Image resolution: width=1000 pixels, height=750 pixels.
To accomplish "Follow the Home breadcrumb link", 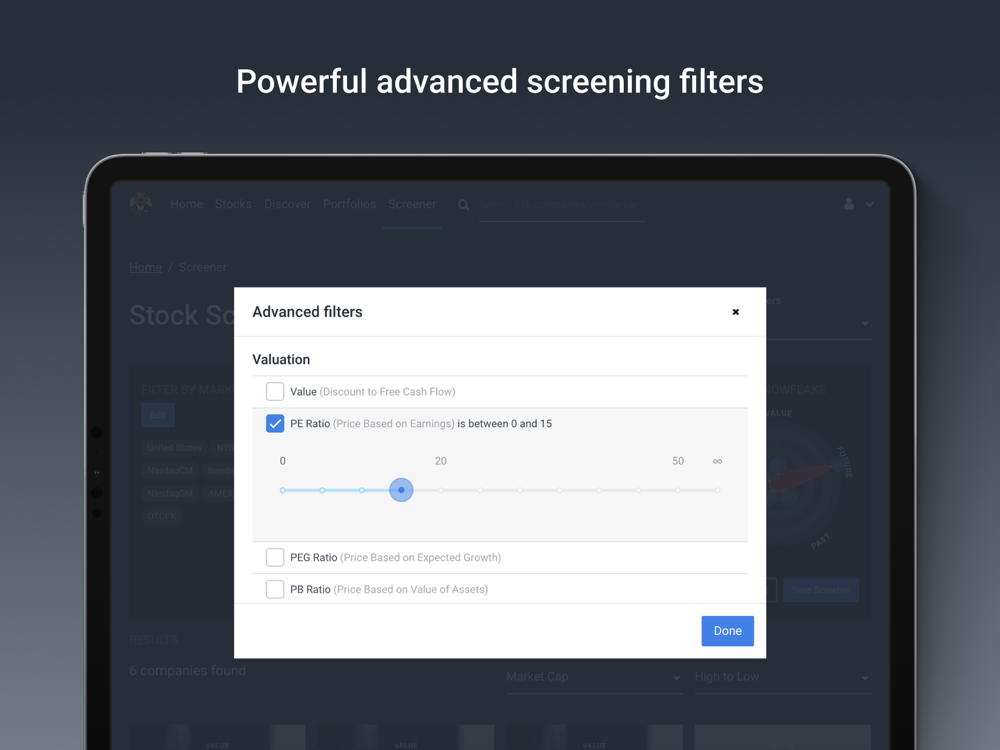I will 145,267.
